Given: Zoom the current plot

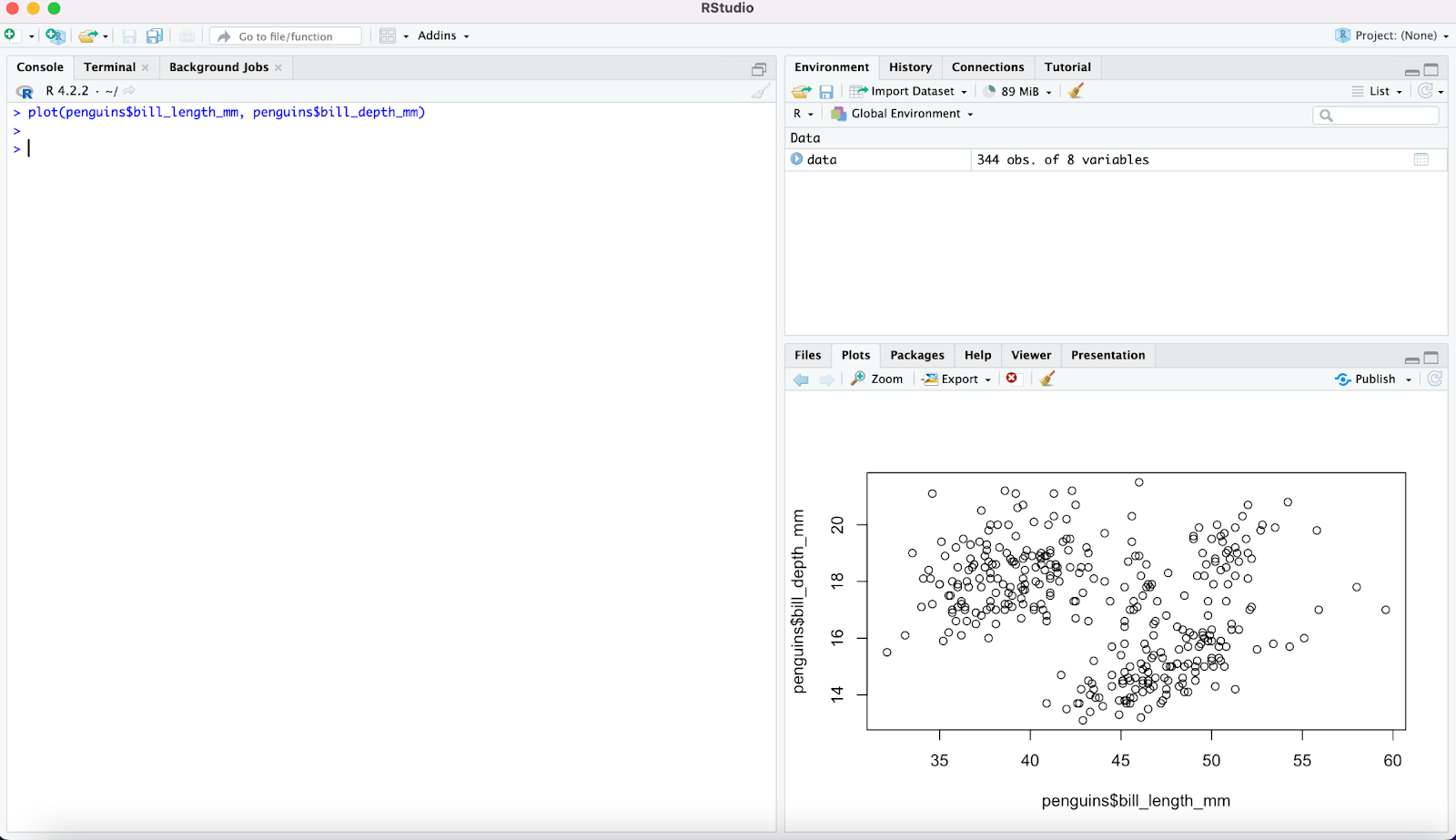Looking at the screenshot, I should coord(876,379).
